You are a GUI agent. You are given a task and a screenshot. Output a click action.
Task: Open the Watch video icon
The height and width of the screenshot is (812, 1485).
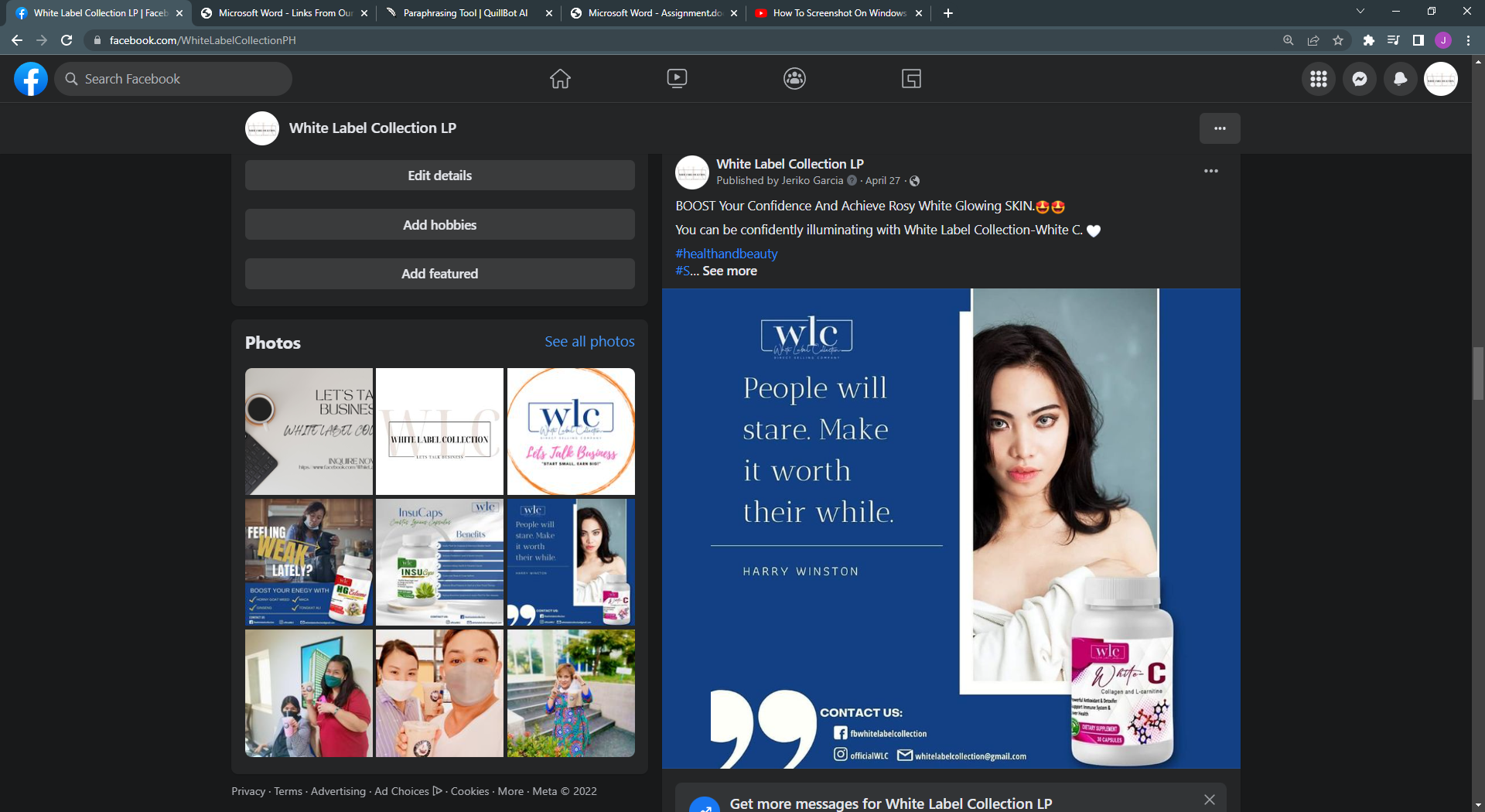click(x=677, y=79)
